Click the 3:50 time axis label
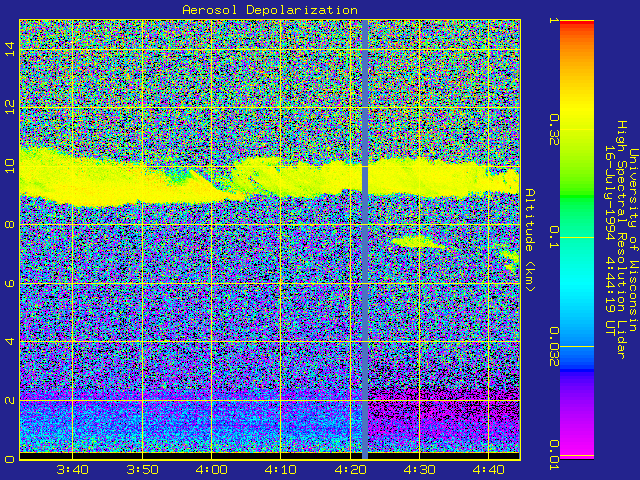 point(142,469)
